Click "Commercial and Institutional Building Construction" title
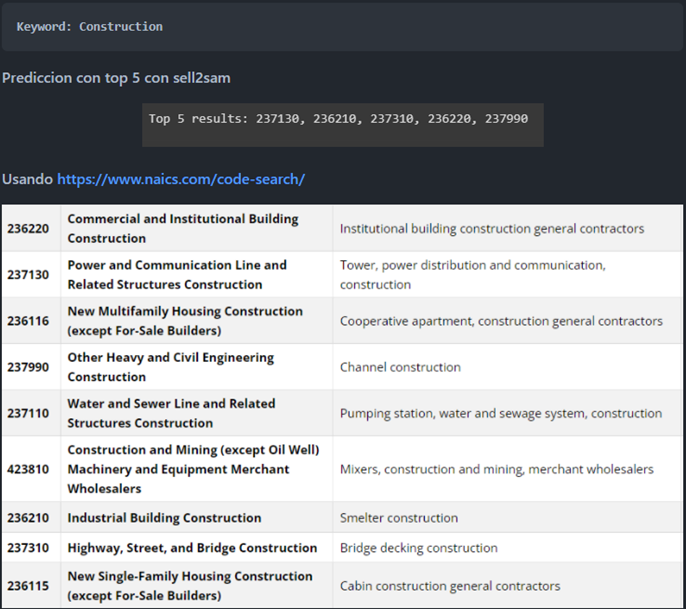Screen dimensions: 686x609 click(183, 228)
